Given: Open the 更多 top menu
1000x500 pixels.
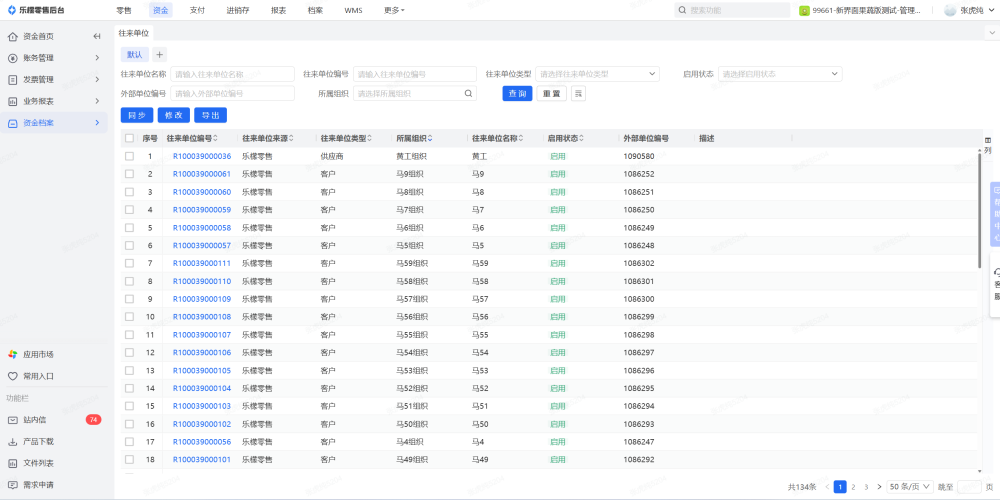Looking at the screenshot, I should pyautogui.click(x=394, y=10).
